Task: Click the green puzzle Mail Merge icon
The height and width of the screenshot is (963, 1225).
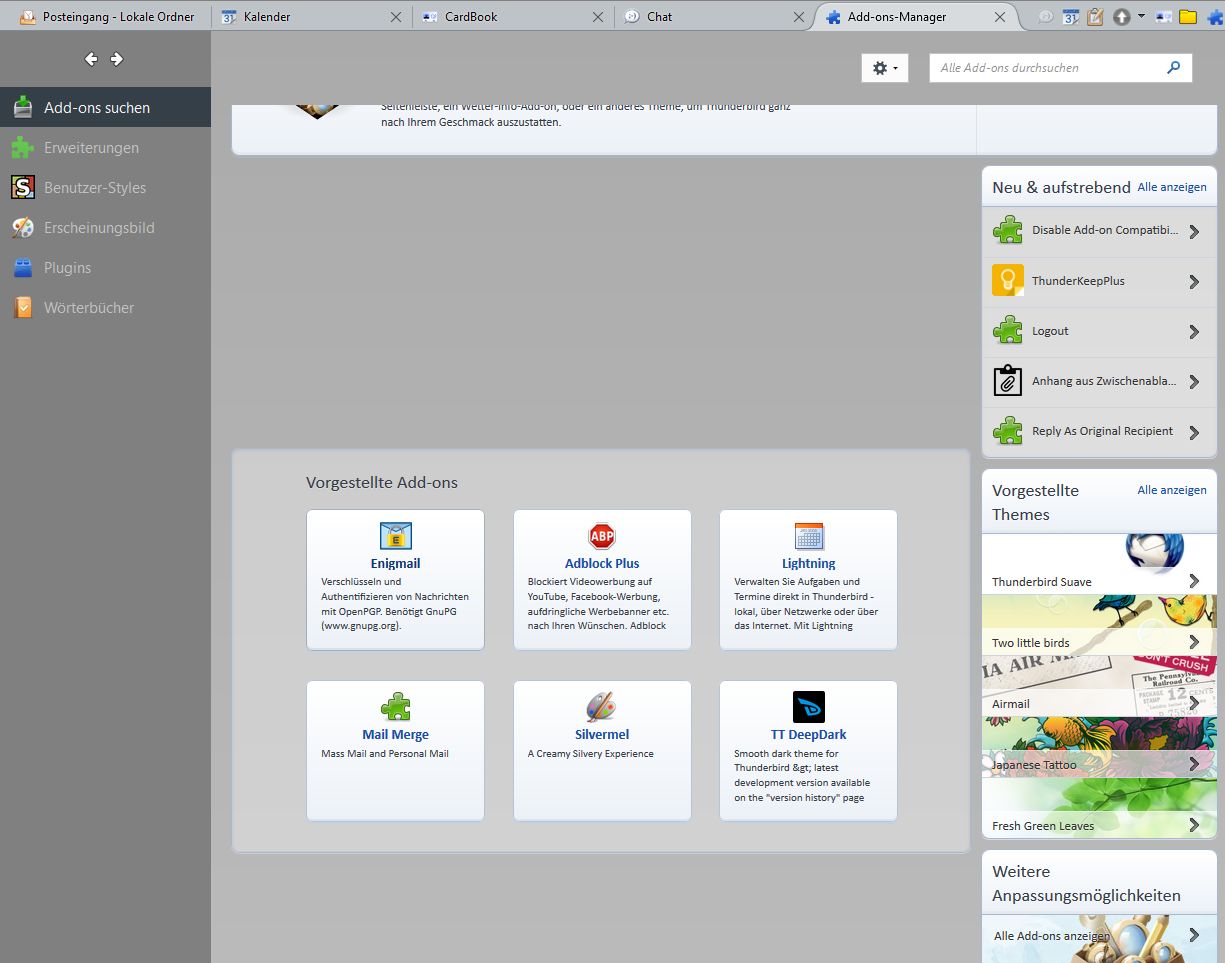Action: (x=396, y=707)
